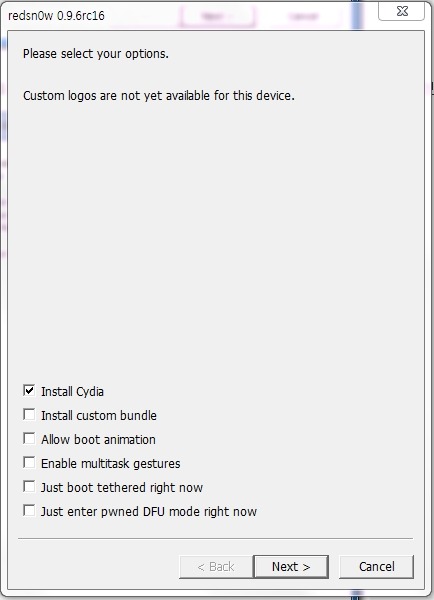Click the greyed-out < Back button
Viewport: 434px width, 600px height.
pos(216,567)
